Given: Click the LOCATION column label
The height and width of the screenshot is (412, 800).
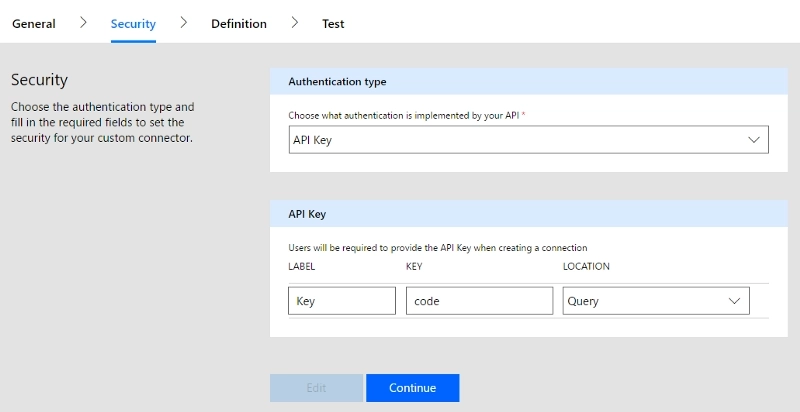Looking at the screenshot, I should coord(586,267).
